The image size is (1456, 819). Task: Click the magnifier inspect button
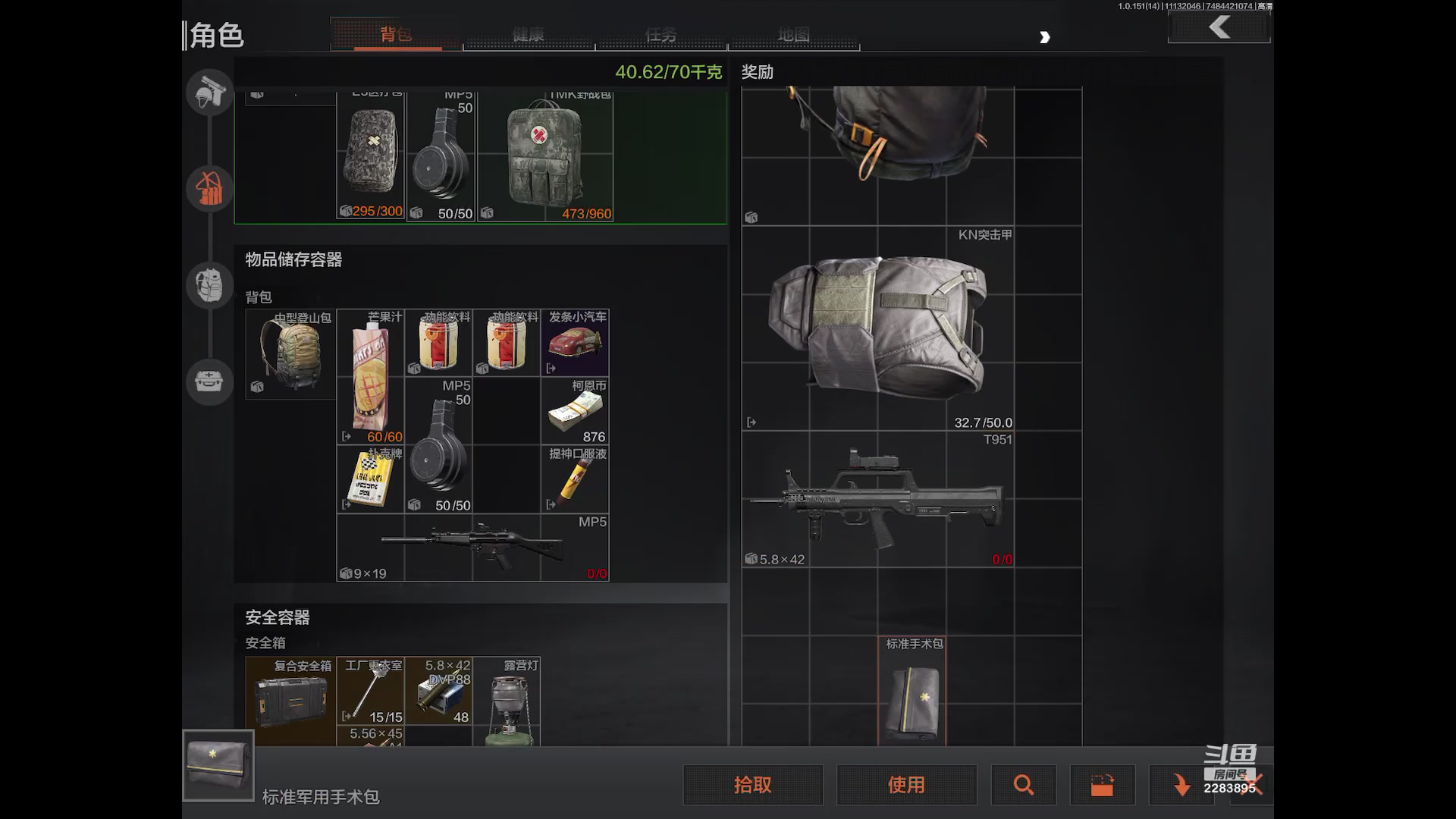click(x=1023, y=785)
